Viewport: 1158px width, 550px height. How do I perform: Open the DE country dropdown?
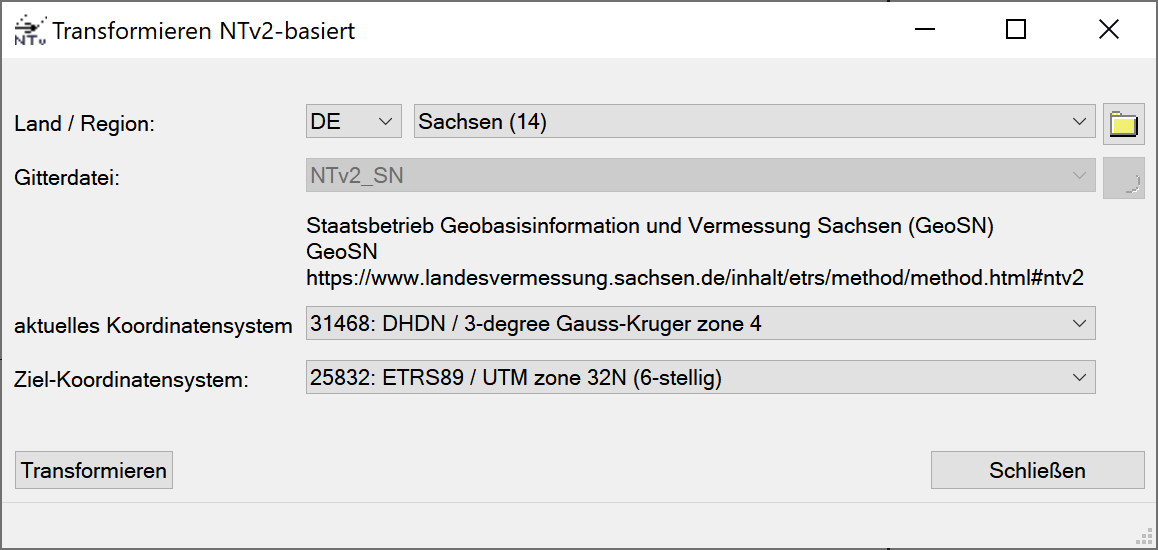353,122
